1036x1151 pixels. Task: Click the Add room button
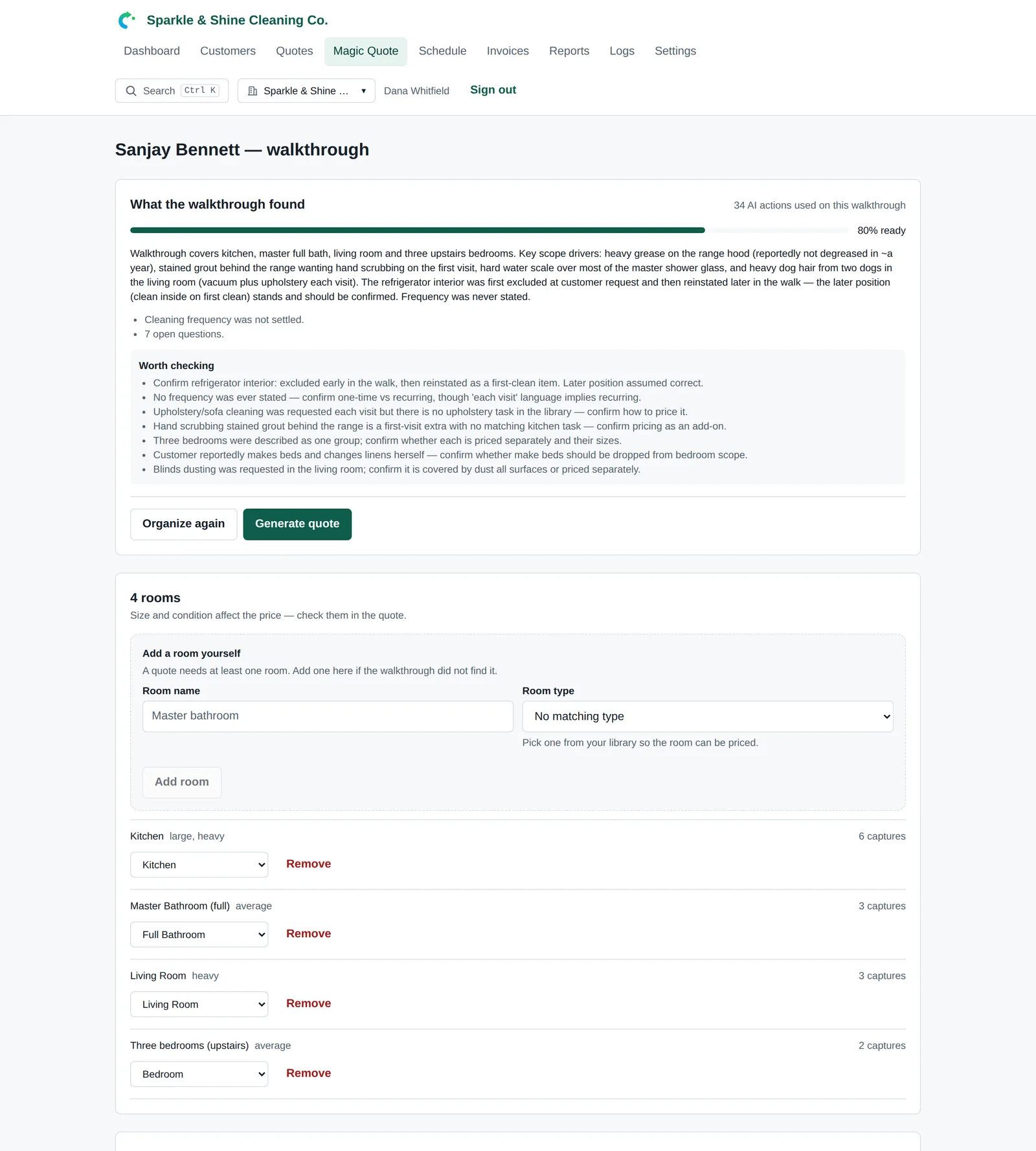point(182,783)
